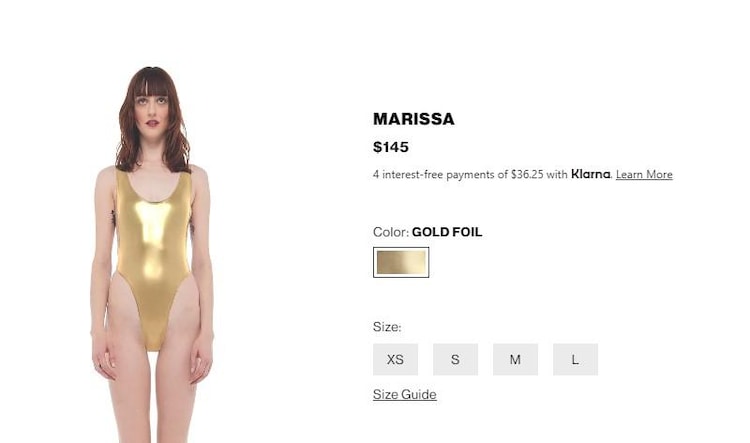Open the model product photo
The width and height of the screenshot is (750, 443).
152,254
